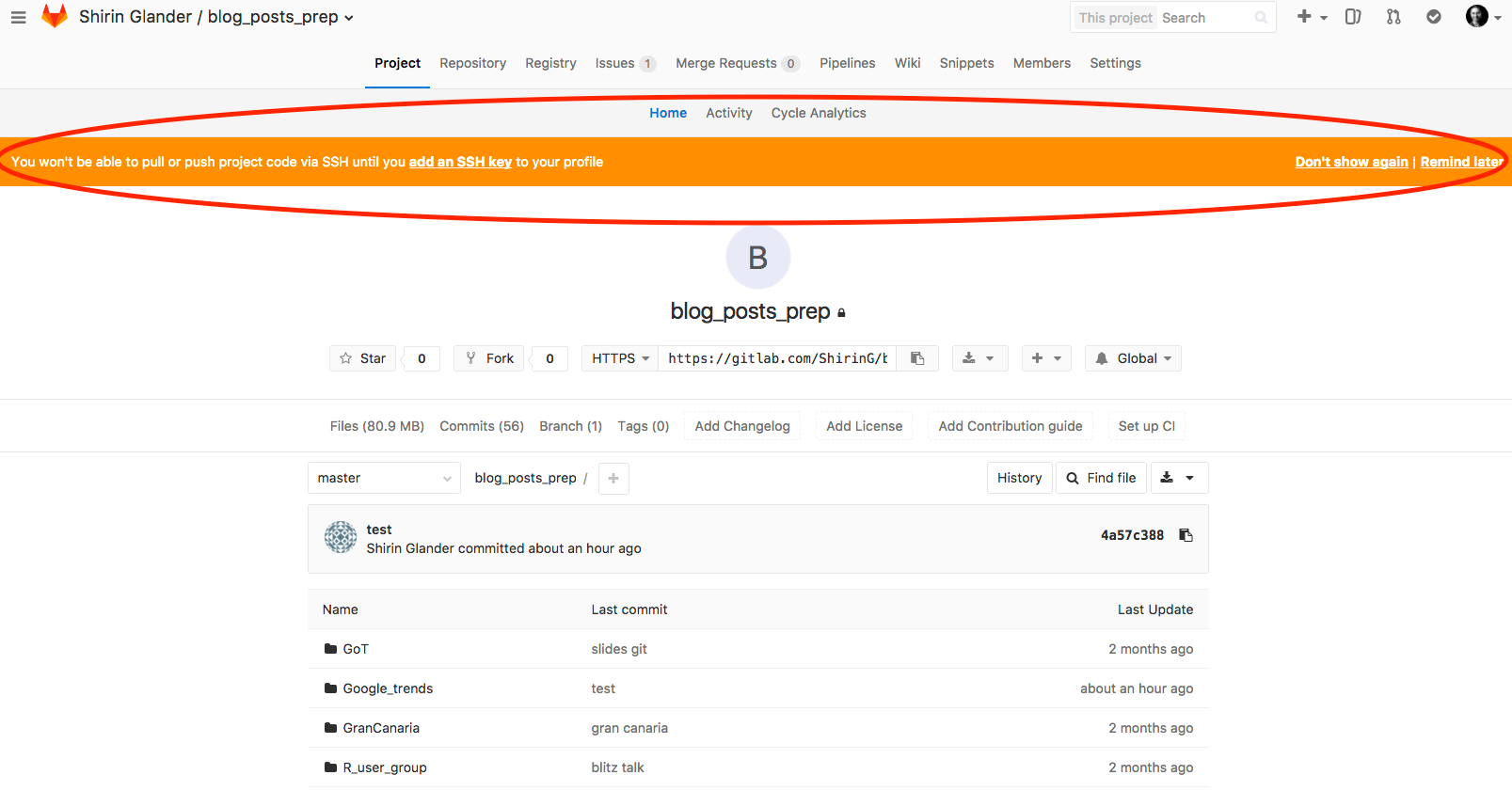The height and width of the screenshot is (791, 1512).
Task: Open Tags (0) link
Action: coord(644,426)
